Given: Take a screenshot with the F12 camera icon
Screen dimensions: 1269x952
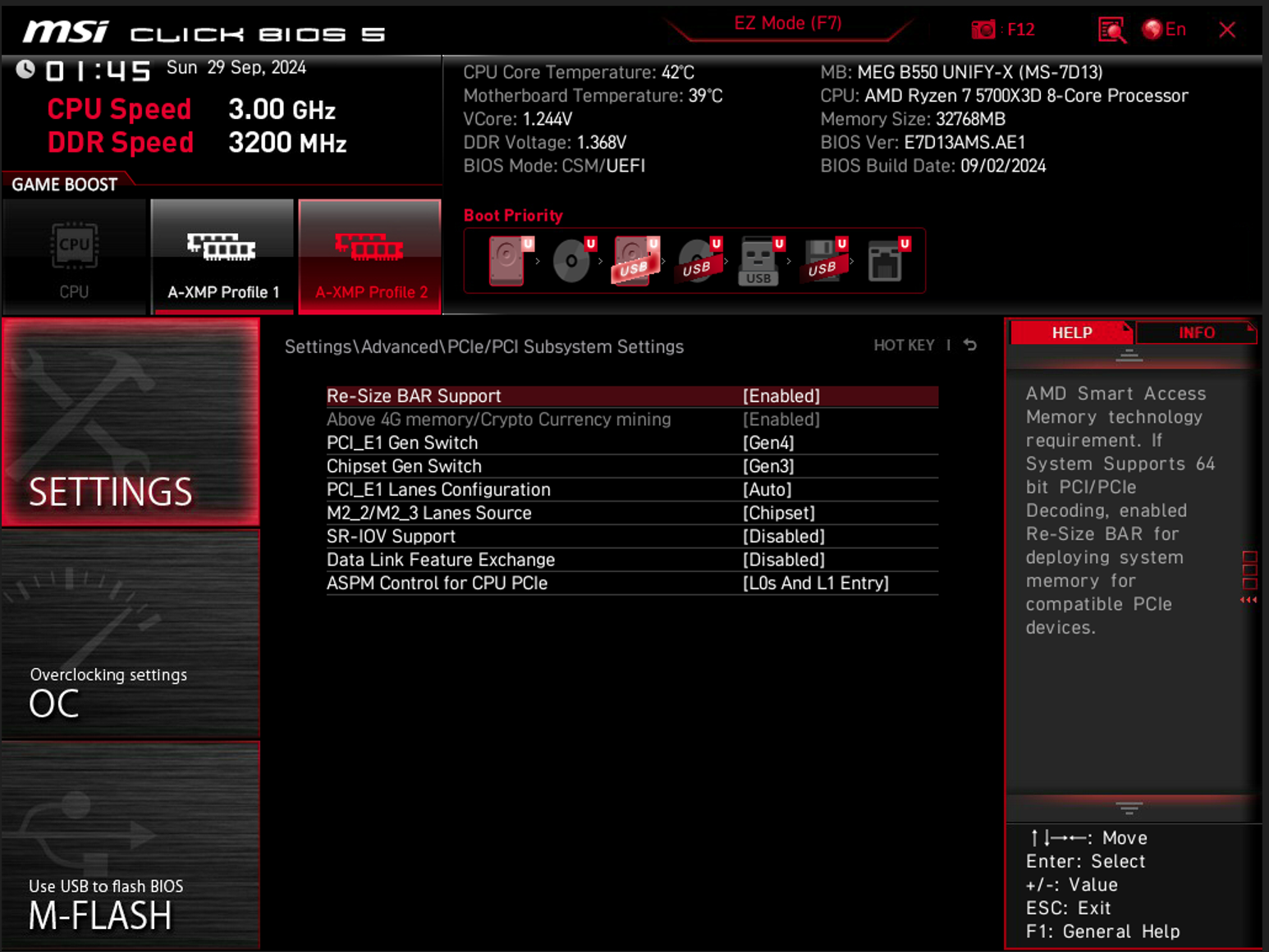Looking at the screenshot, I should coord(983,30).
